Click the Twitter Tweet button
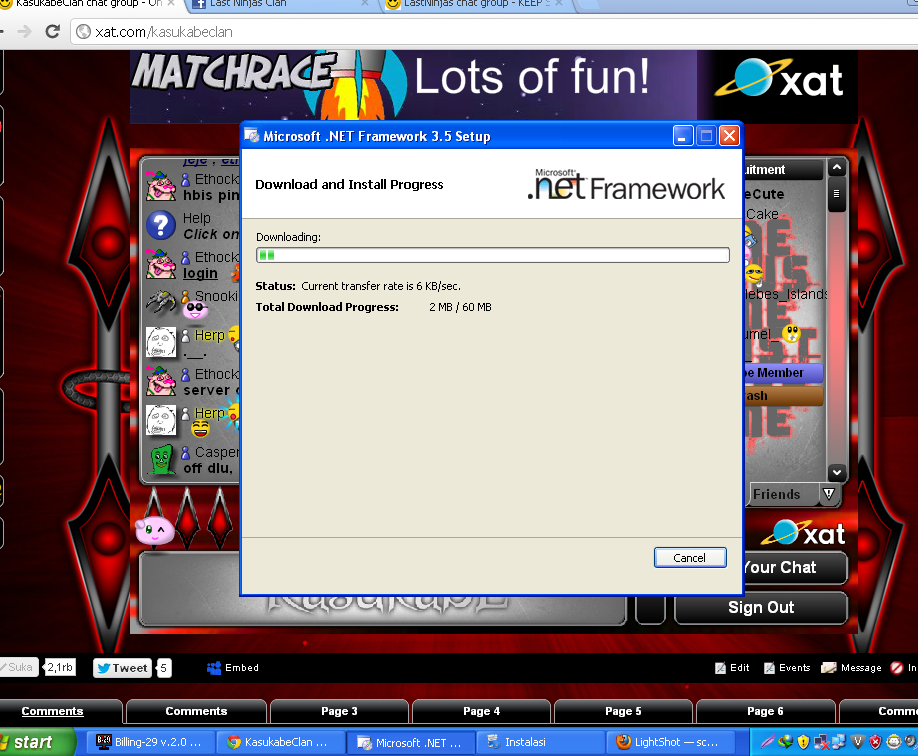Image resolution: width=918 pixels, height=756 pixels. (122, 668)
